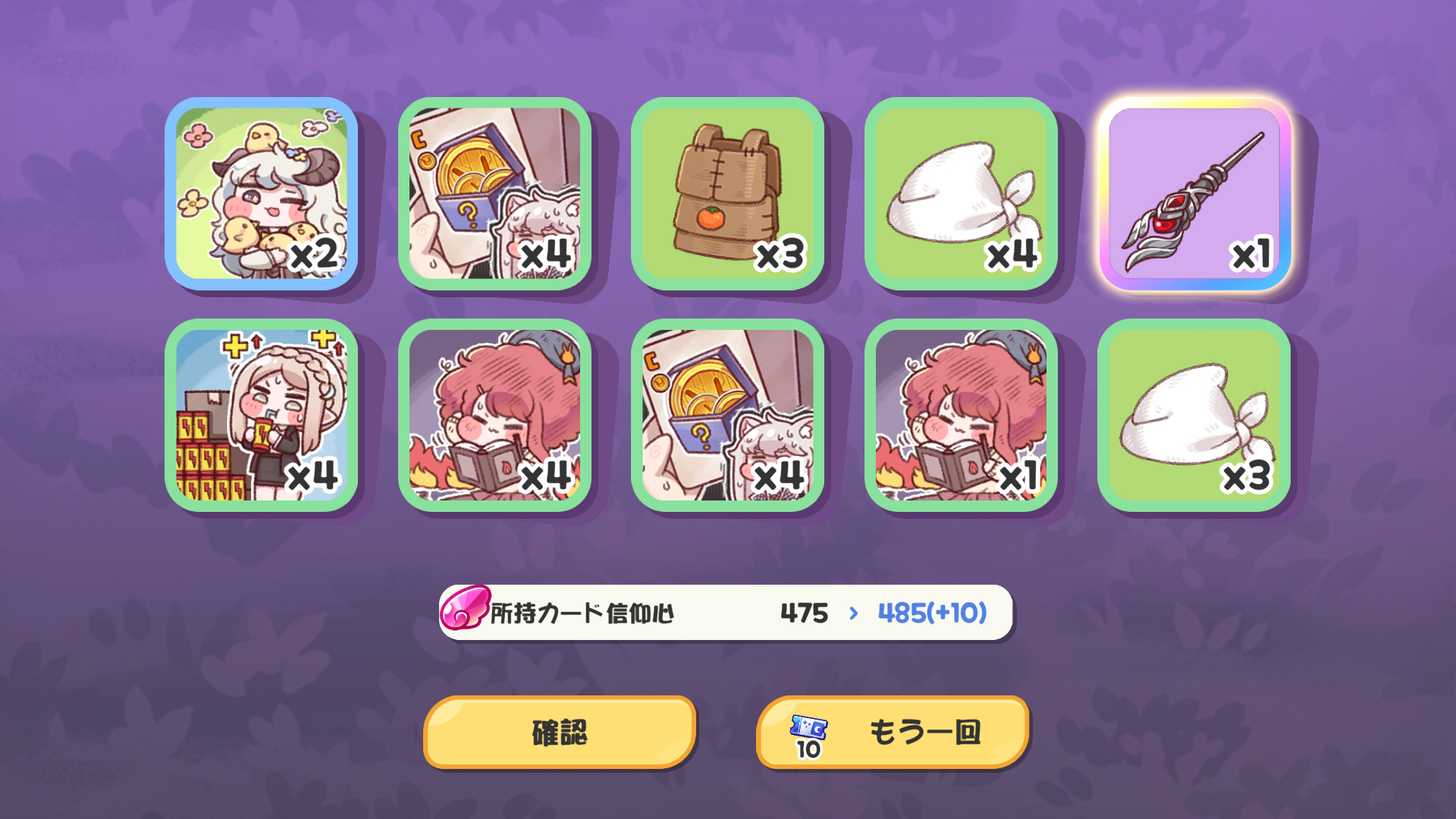Screen dimensions: 1456x819
Task: Select top-row coin box card x4
Action: [494, 193]
